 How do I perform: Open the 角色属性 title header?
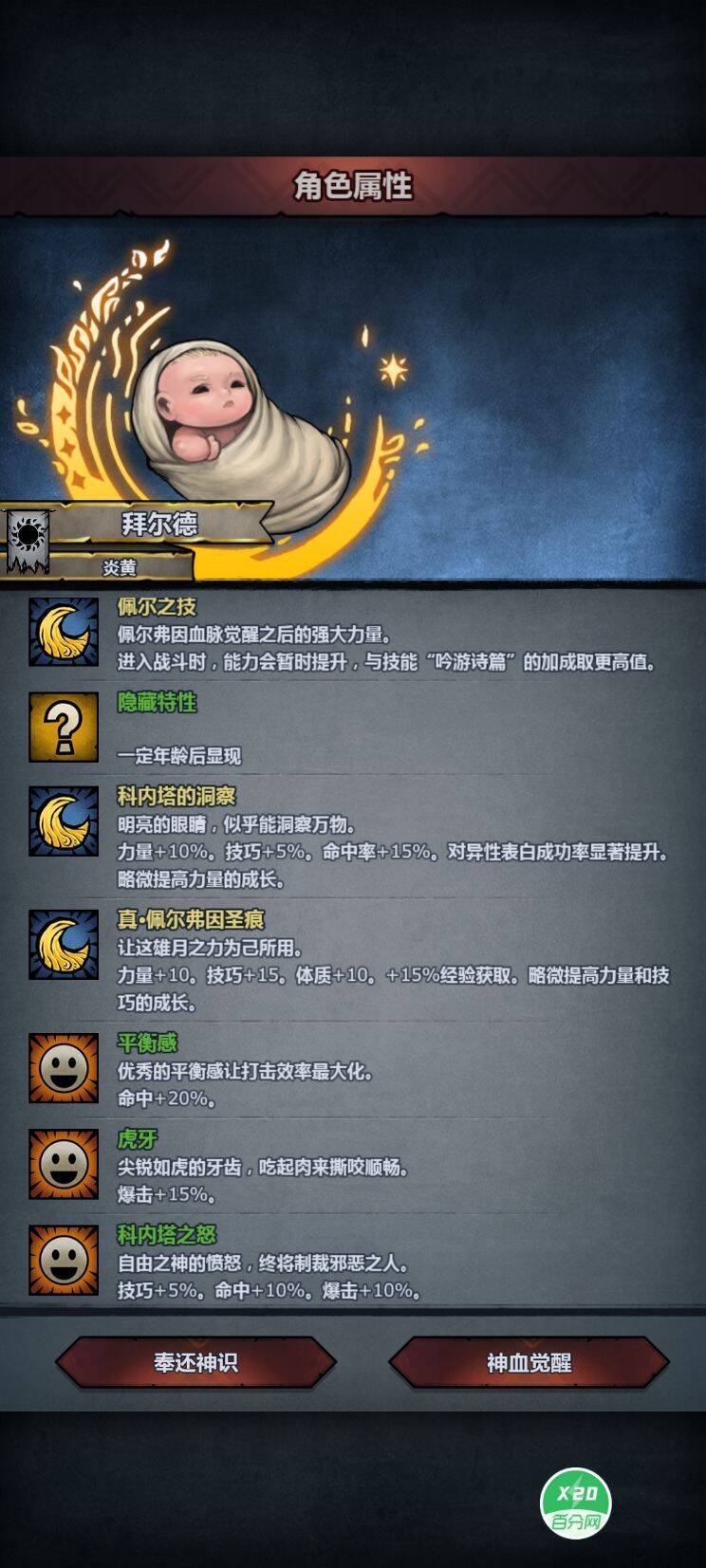tap(353, 186)
